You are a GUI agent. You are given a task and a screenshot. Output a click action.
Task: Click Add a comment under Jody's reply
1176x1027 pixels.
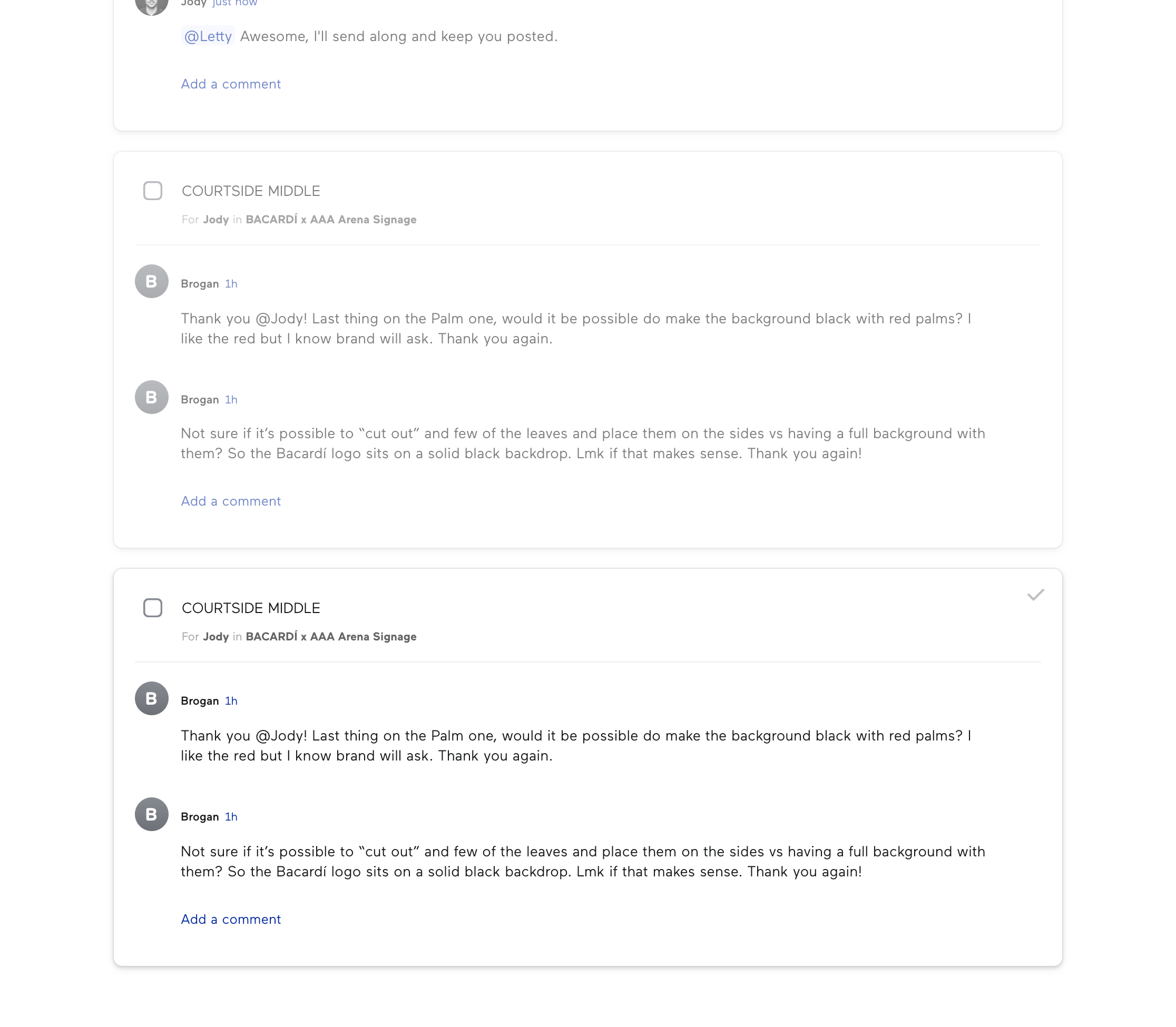coord(231,84)
